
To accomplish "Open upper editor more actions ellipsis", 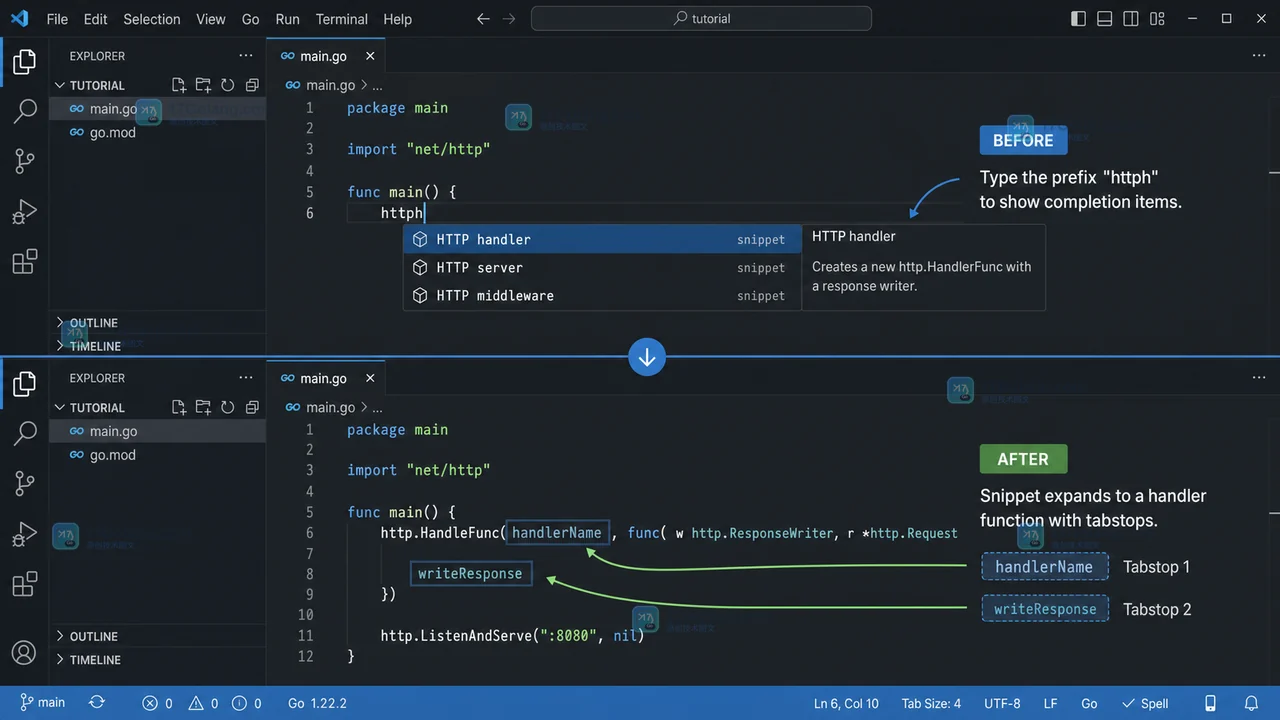I will (1259, 56).
